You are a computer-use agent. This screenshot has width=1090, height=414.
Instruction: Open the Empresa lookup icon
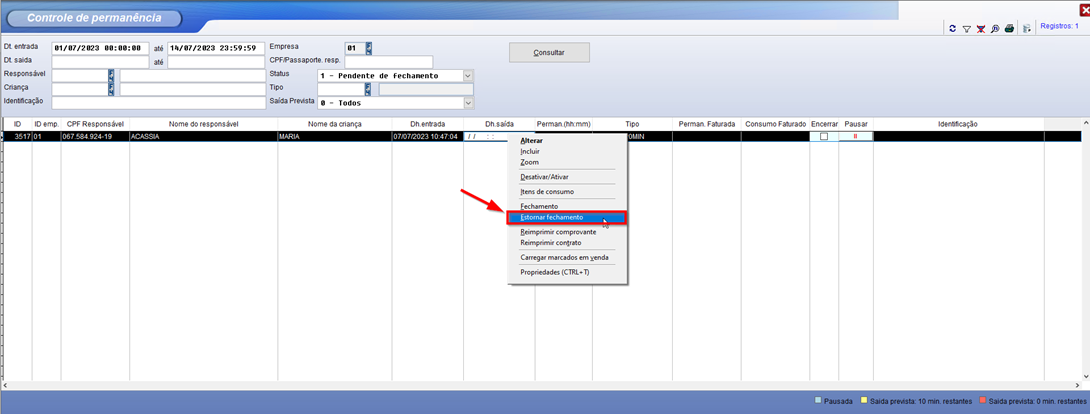(368, 48)
